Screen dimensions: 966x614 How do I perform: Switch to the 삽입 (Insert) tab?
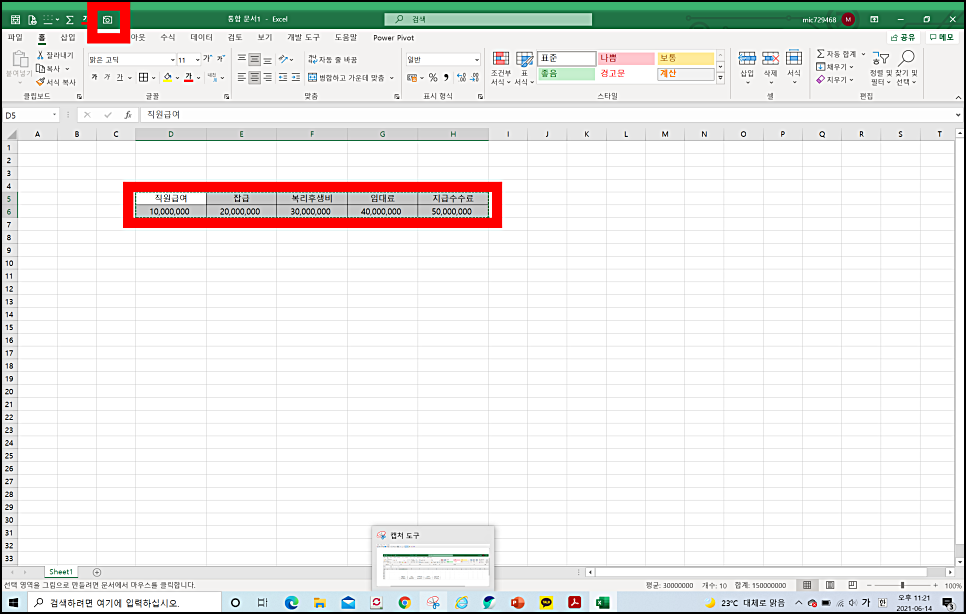68,38
